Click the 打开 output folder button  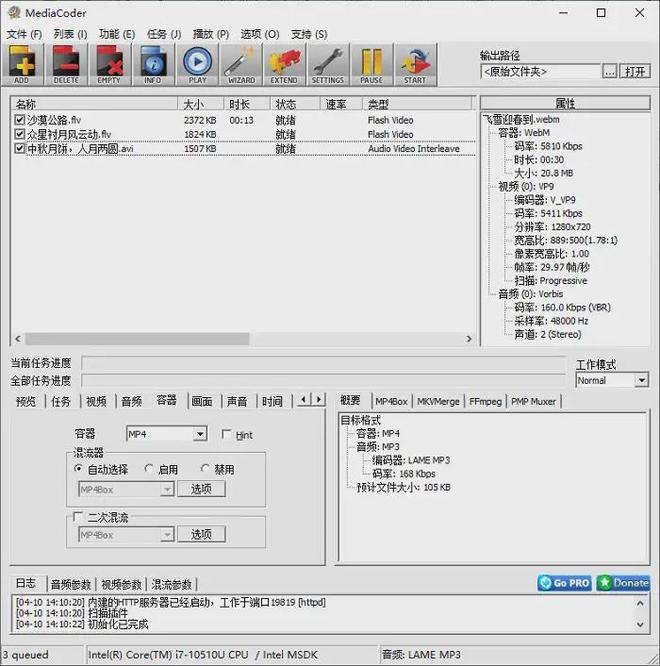(x=635, y=71)
